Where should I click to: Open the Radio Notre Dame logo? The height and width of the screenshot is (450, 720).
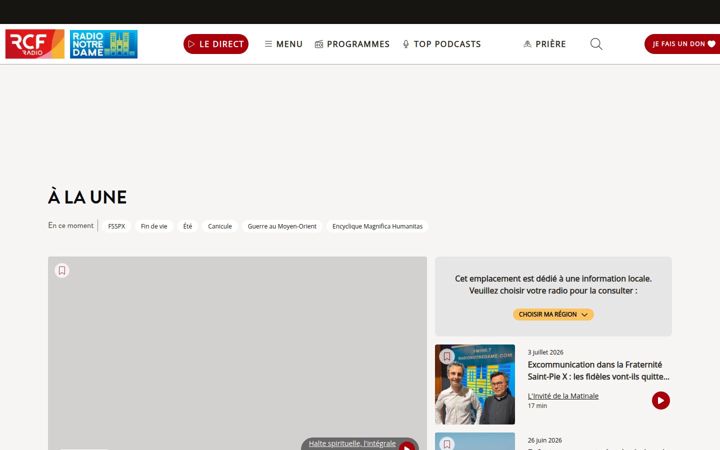point(104,44)
